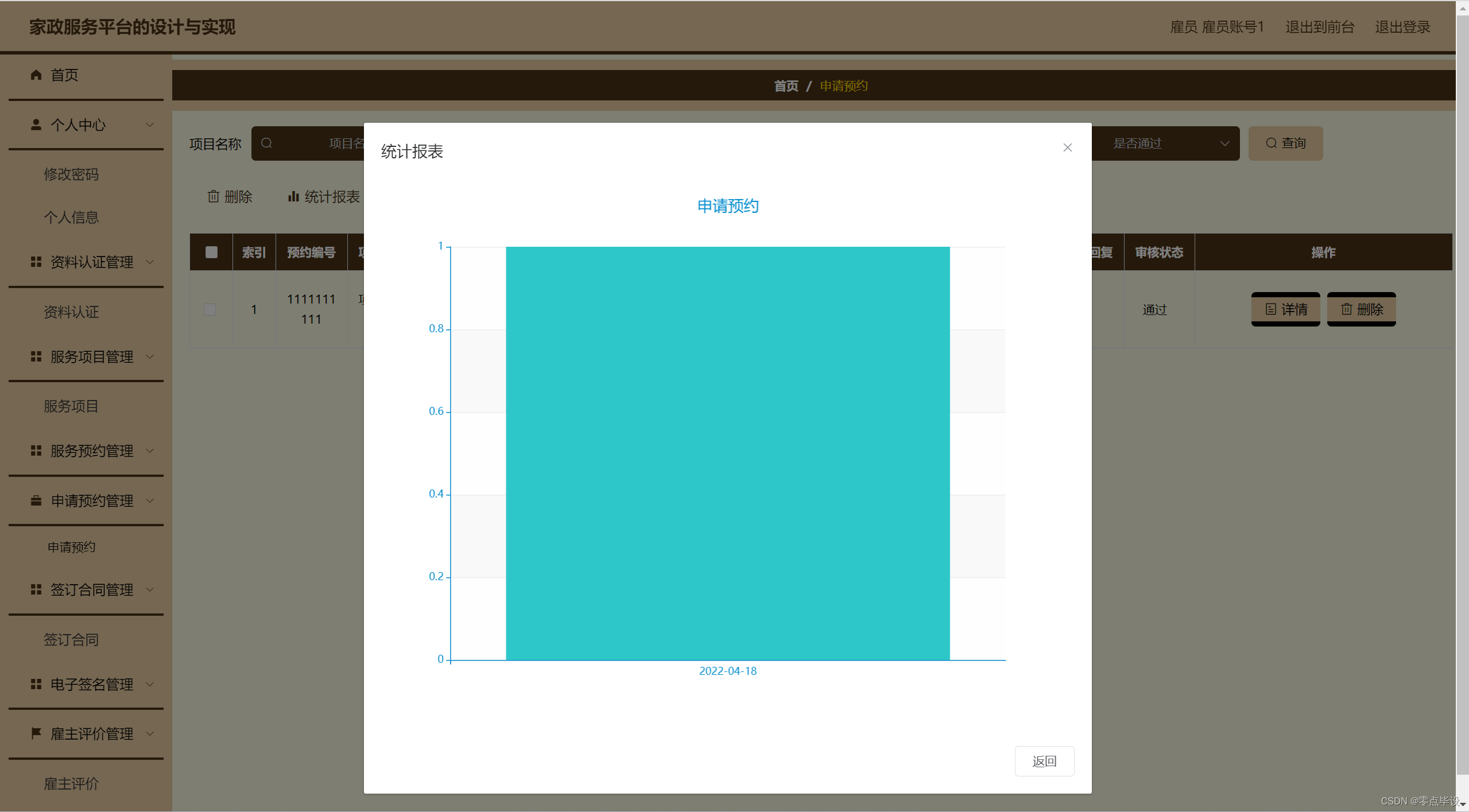The width and height of the screenshot is (1469, 812).
Task: Click the person icon beside 个人中心
Action: pos(36,125)
